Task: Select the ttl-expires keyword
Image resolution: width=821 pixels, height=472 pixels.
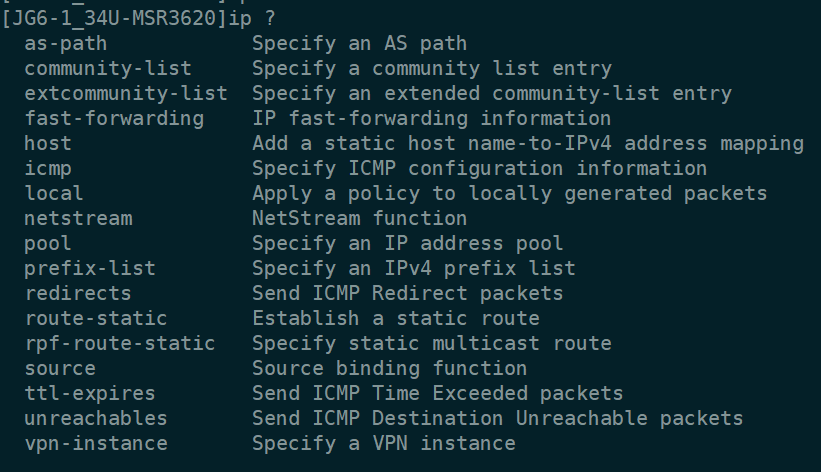Action: click(90, 393)
